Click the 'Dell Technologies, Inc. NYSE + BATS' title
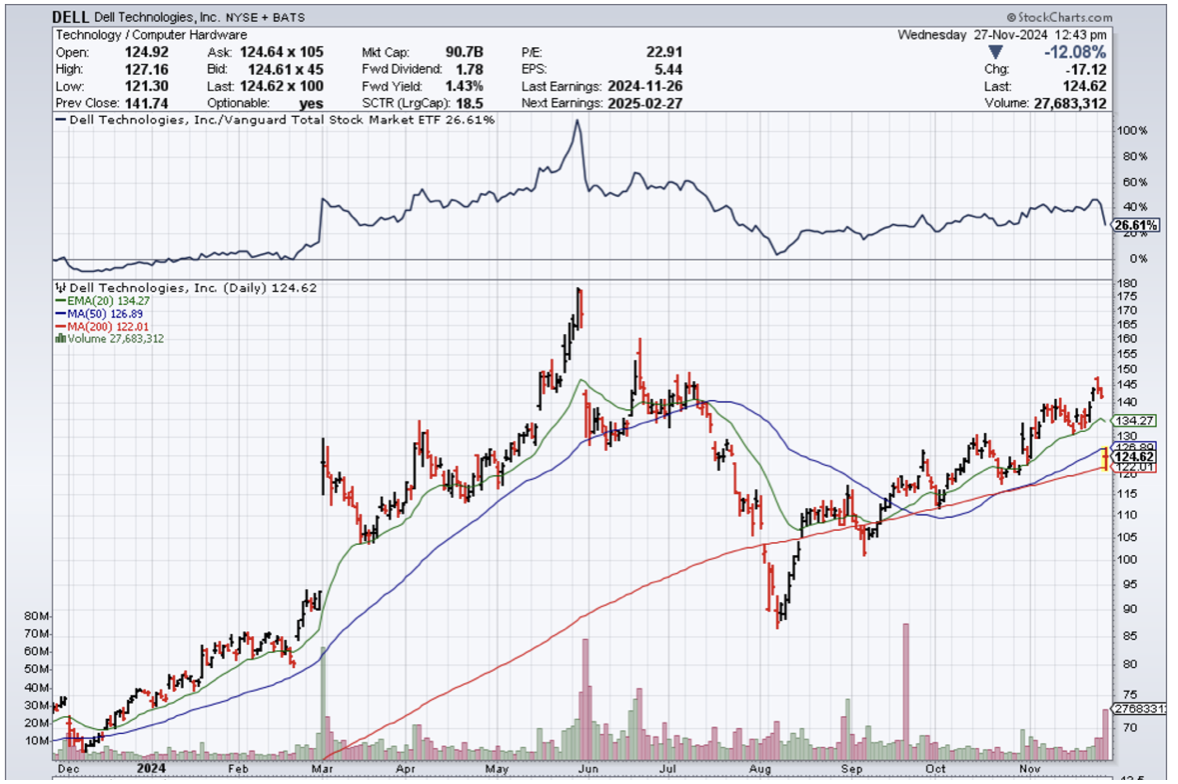 200,17
